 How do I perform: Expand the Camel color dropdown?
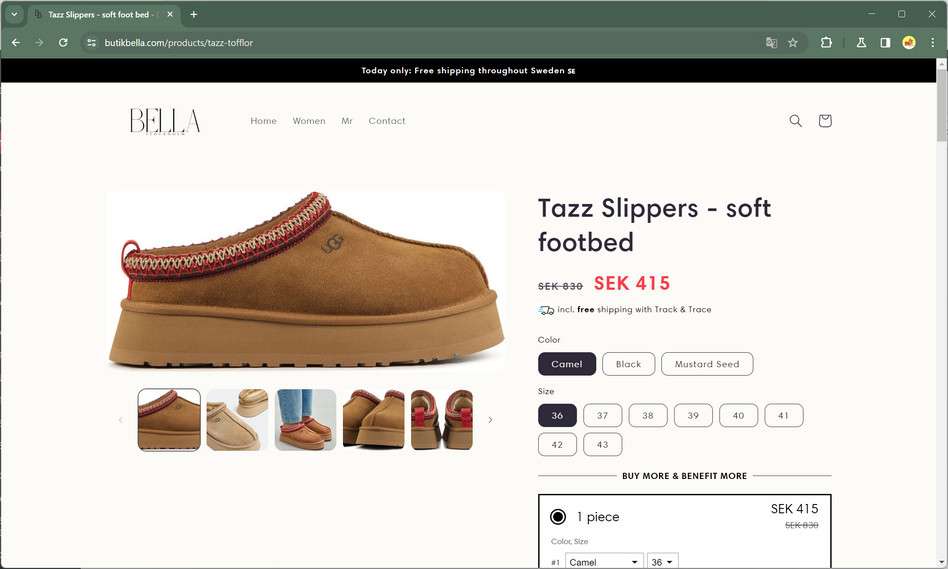coord(605,562)
